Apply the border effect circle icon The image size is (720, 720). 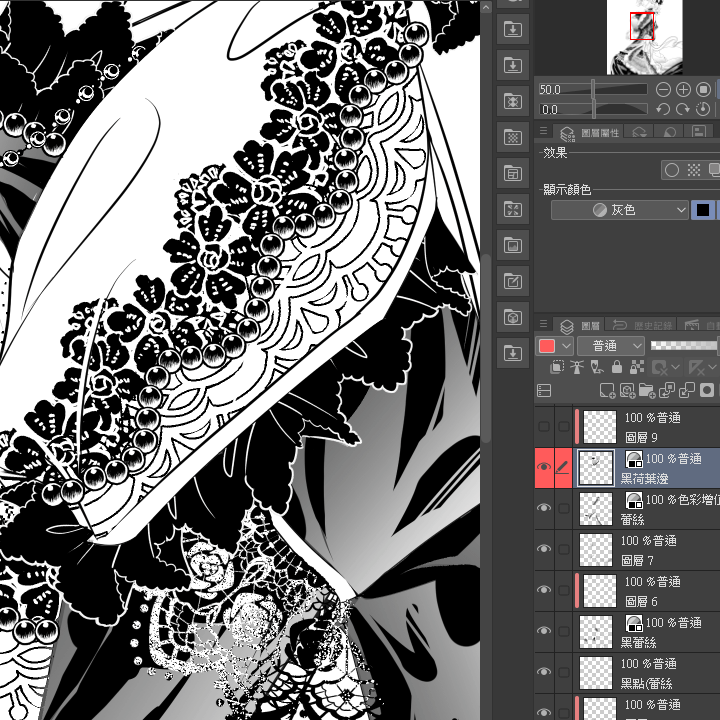672,170
